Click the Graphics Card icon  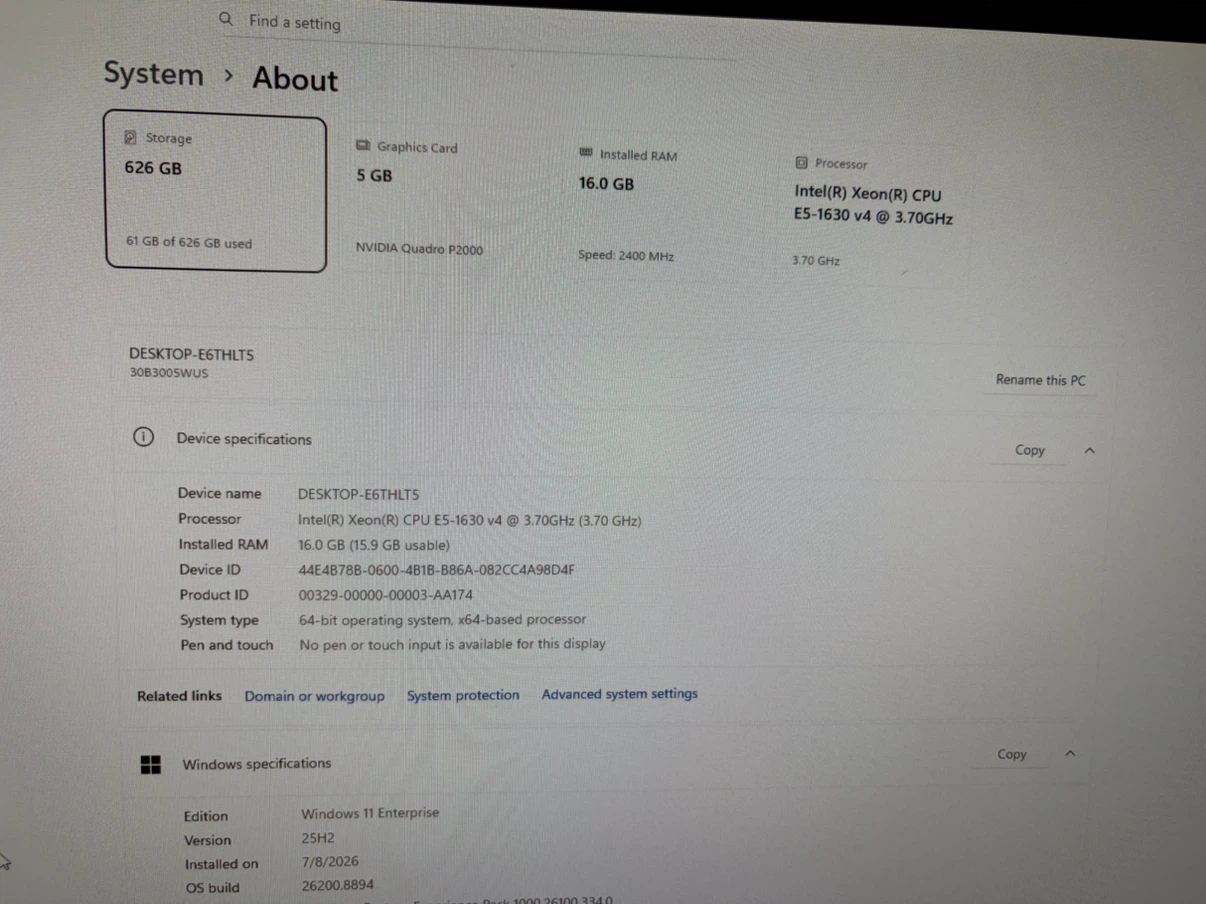363,146
